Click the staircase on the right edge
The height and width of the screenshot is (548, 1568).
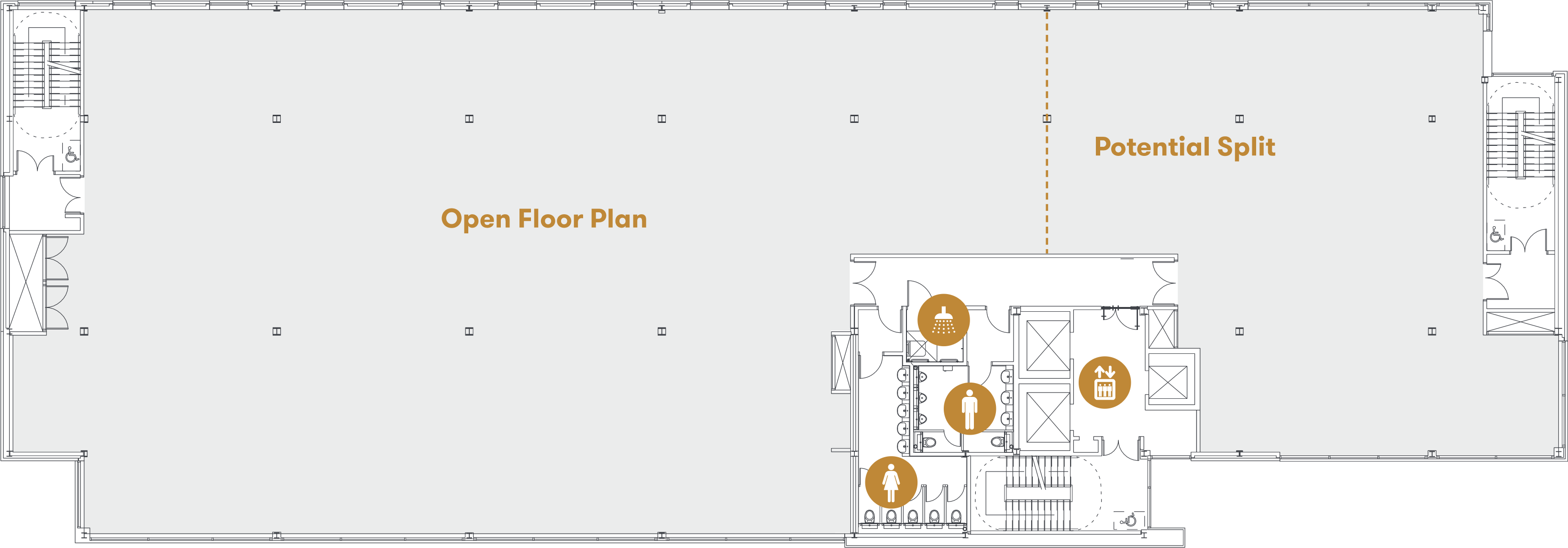pos(1521,145)
